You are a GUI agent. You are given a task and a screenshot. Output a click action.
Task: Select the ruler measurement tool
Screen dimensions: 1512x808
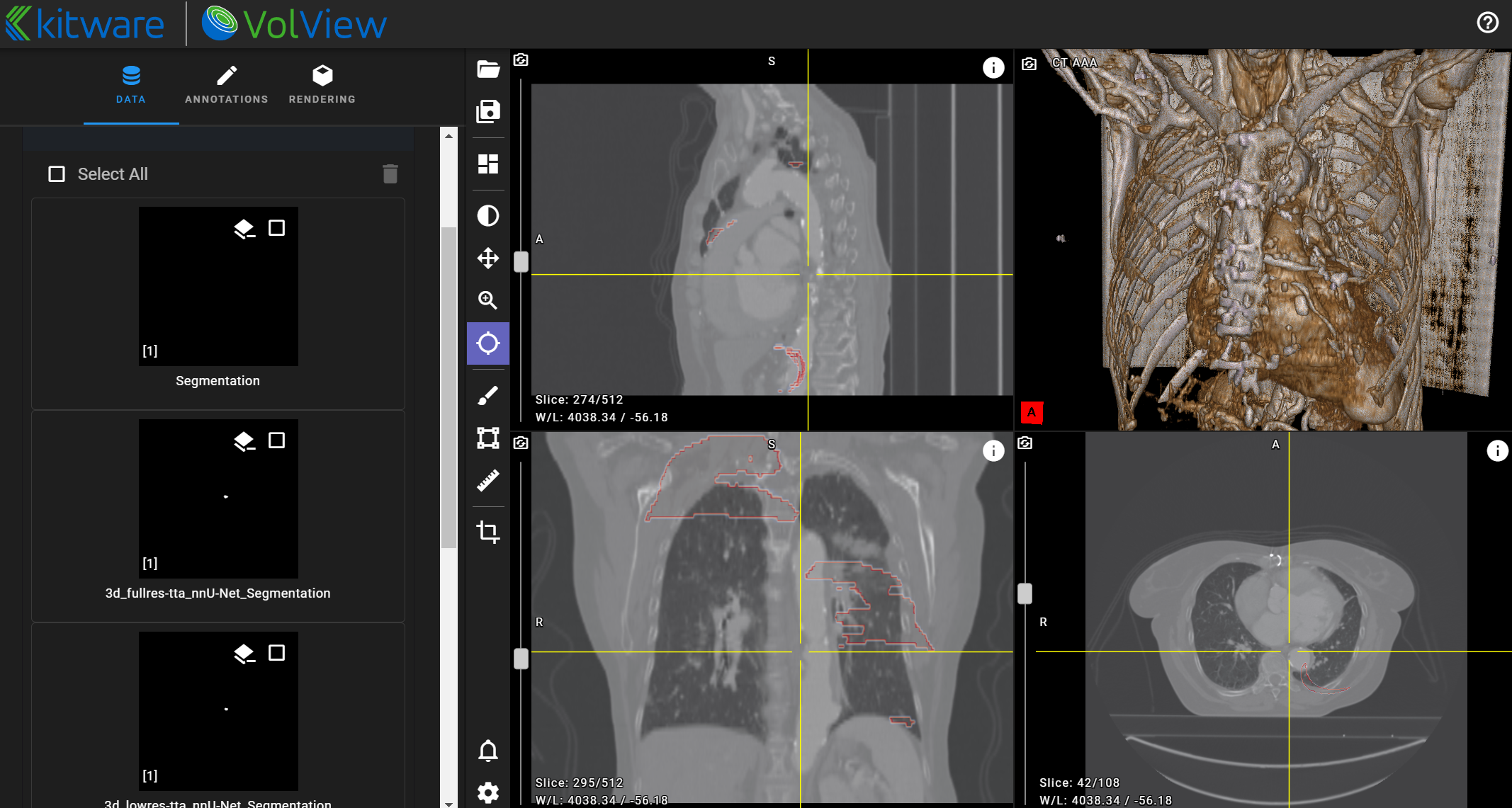click(x=488, y=481)
